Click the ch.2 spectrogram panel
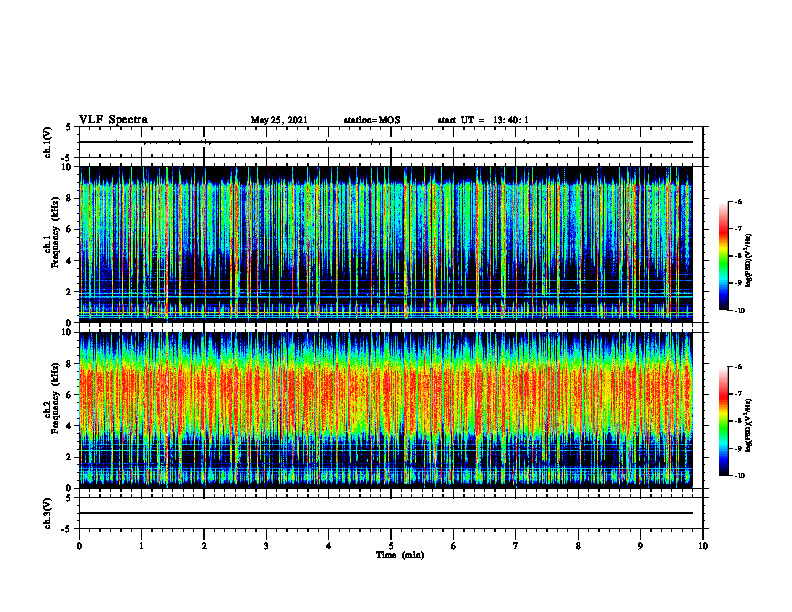The width and height of the screenshot is (792, 612). coord(386,410)
